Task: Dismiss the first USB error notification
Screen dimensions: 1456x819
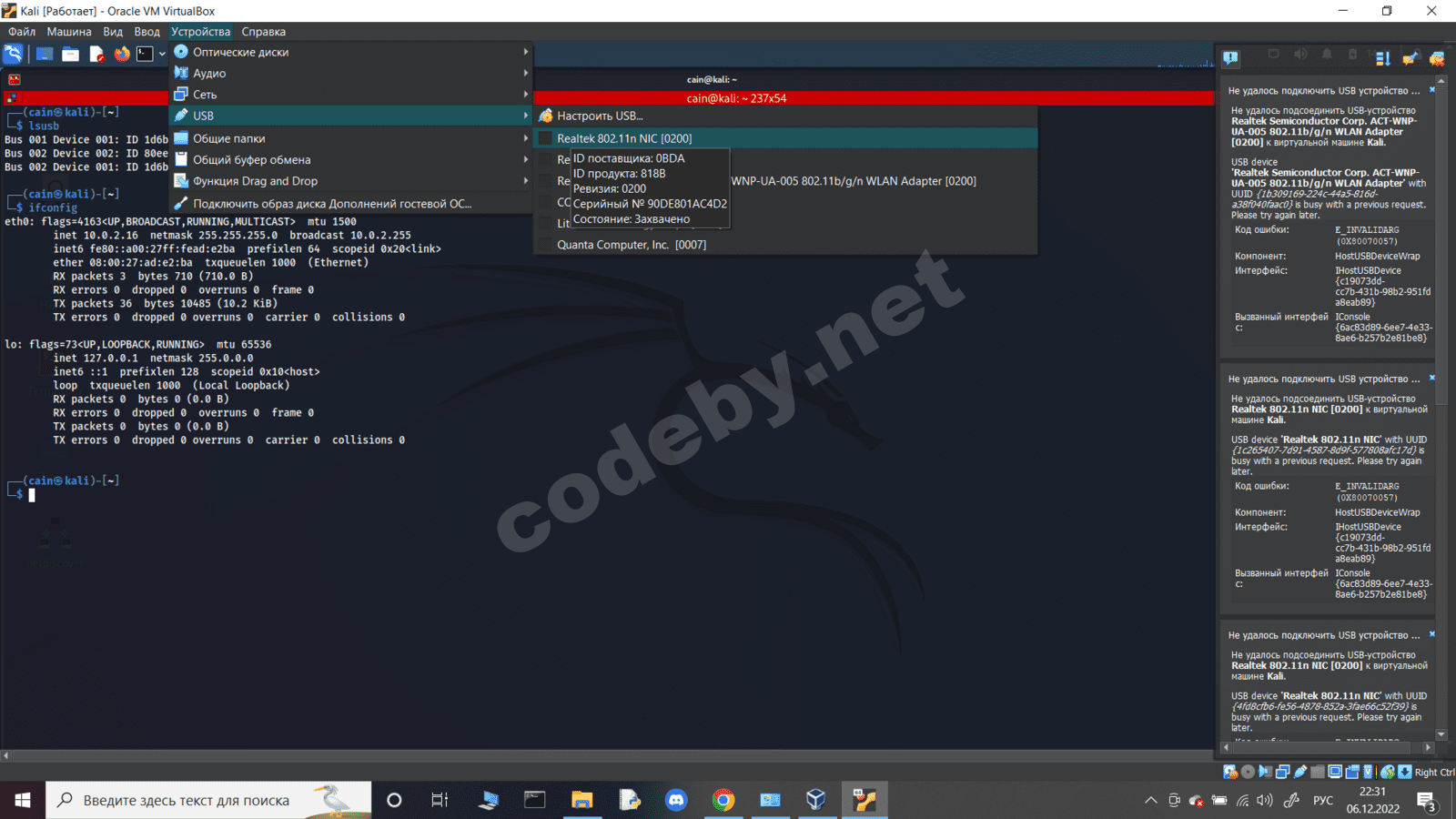Action: pyautogui.click(x=1431, y=90)
